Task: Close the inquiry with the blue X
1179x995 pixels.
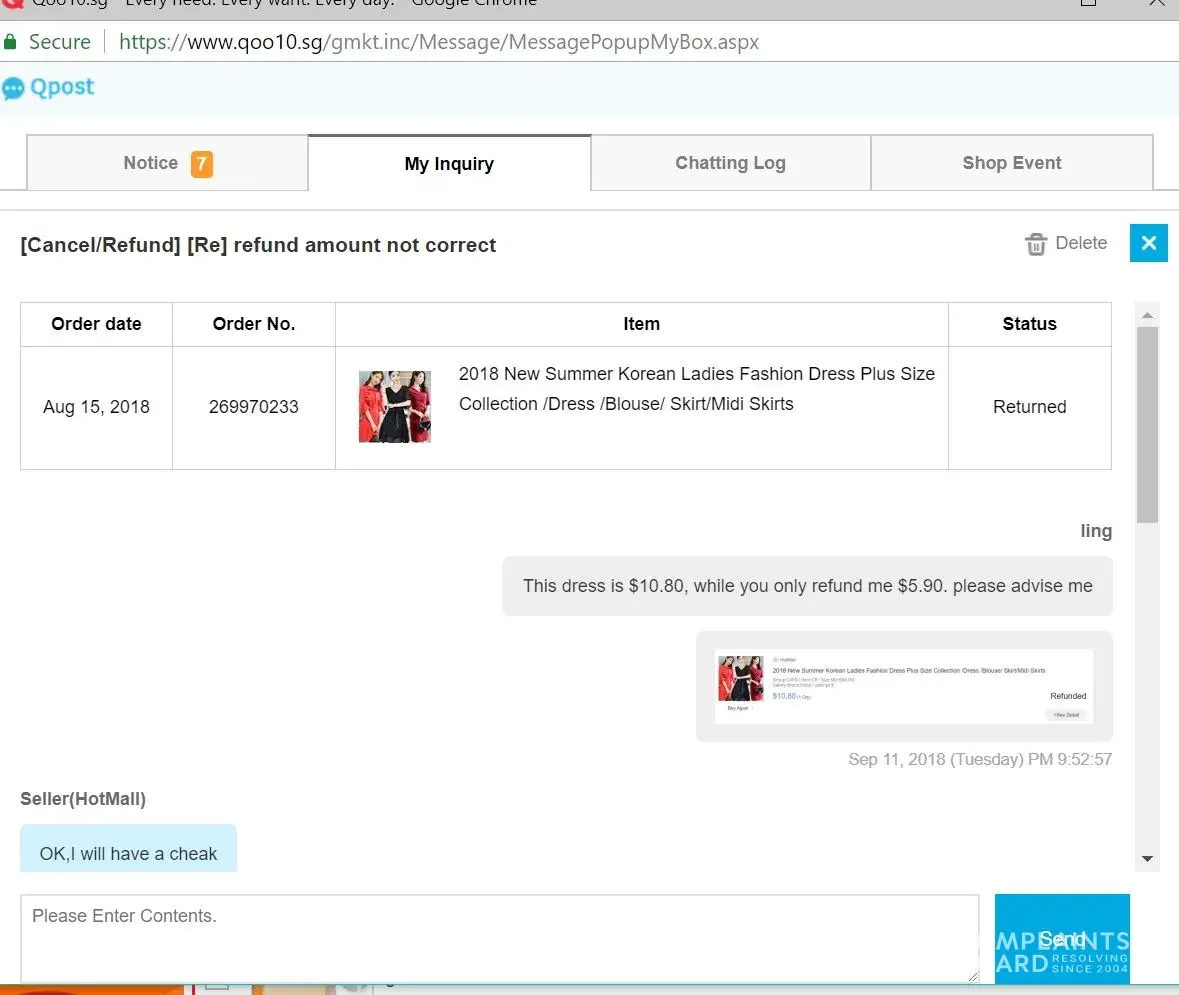Action: pyautogui.click(x=1148, y=243)
